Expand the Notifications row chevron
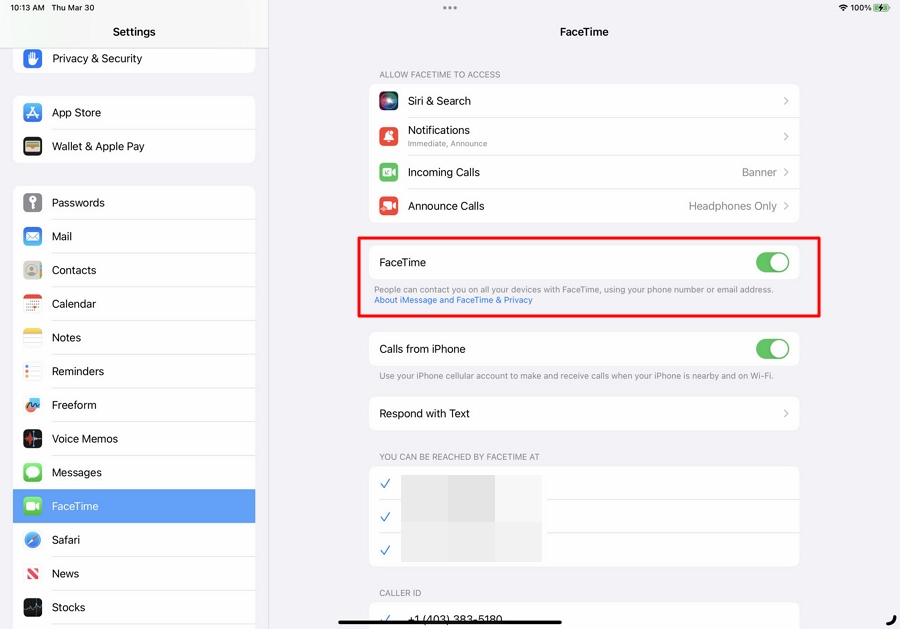900x629 pixels. pos(786,137)
